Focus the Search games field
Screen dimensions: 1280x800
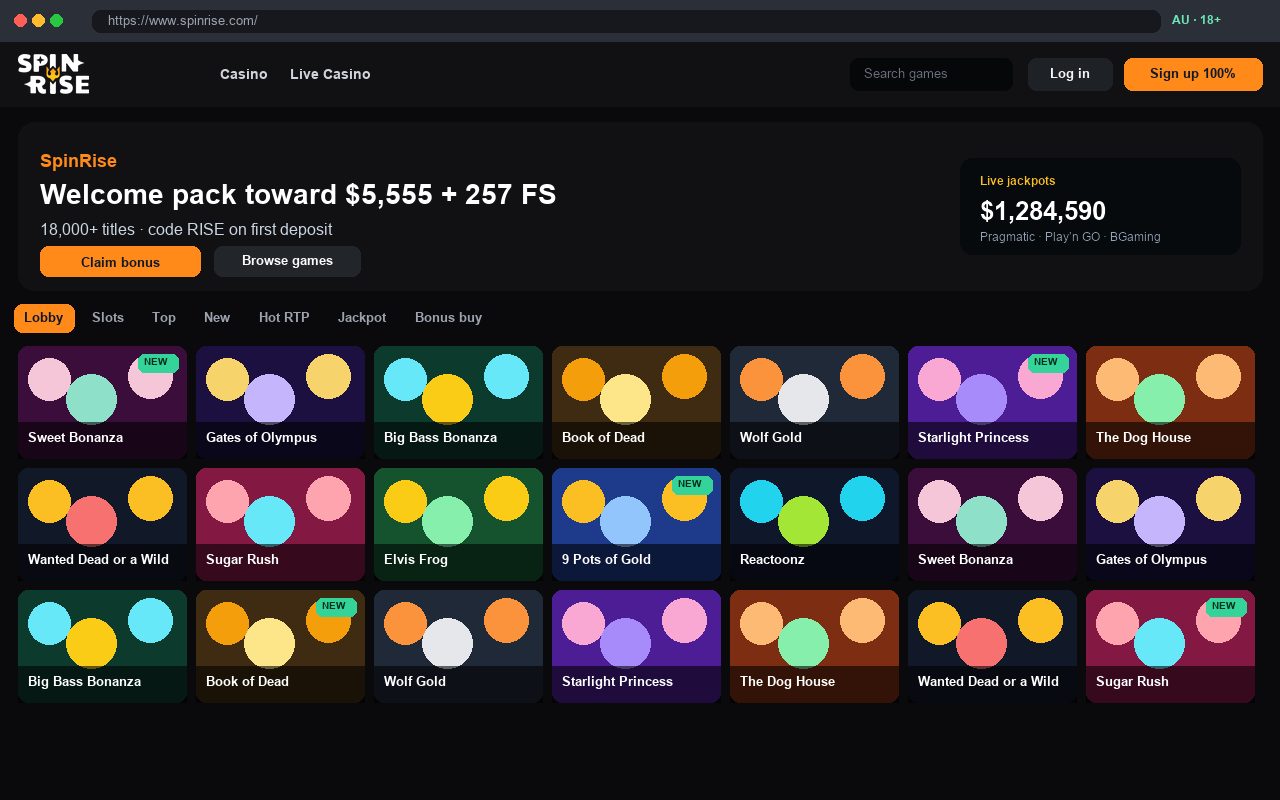[x=931, y=74]
